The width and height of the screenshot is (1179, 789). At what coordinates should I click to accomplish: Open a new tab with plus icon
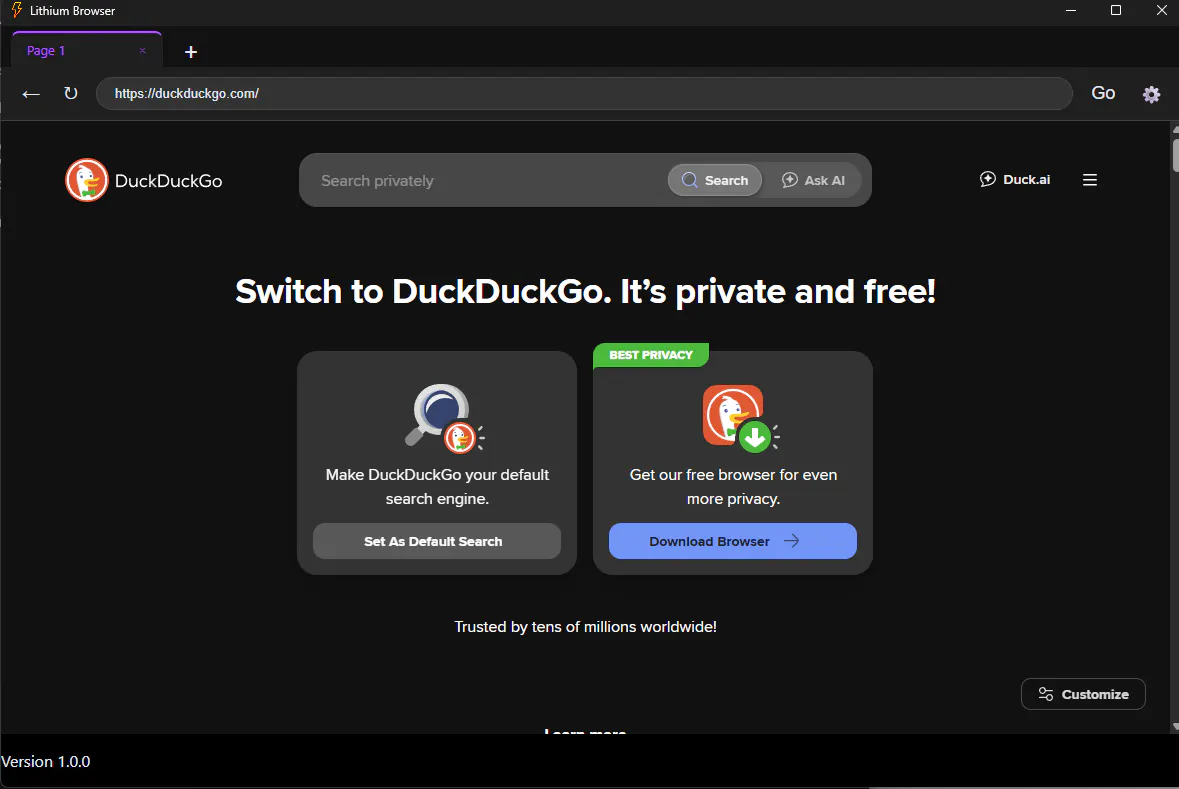[191, 52]
